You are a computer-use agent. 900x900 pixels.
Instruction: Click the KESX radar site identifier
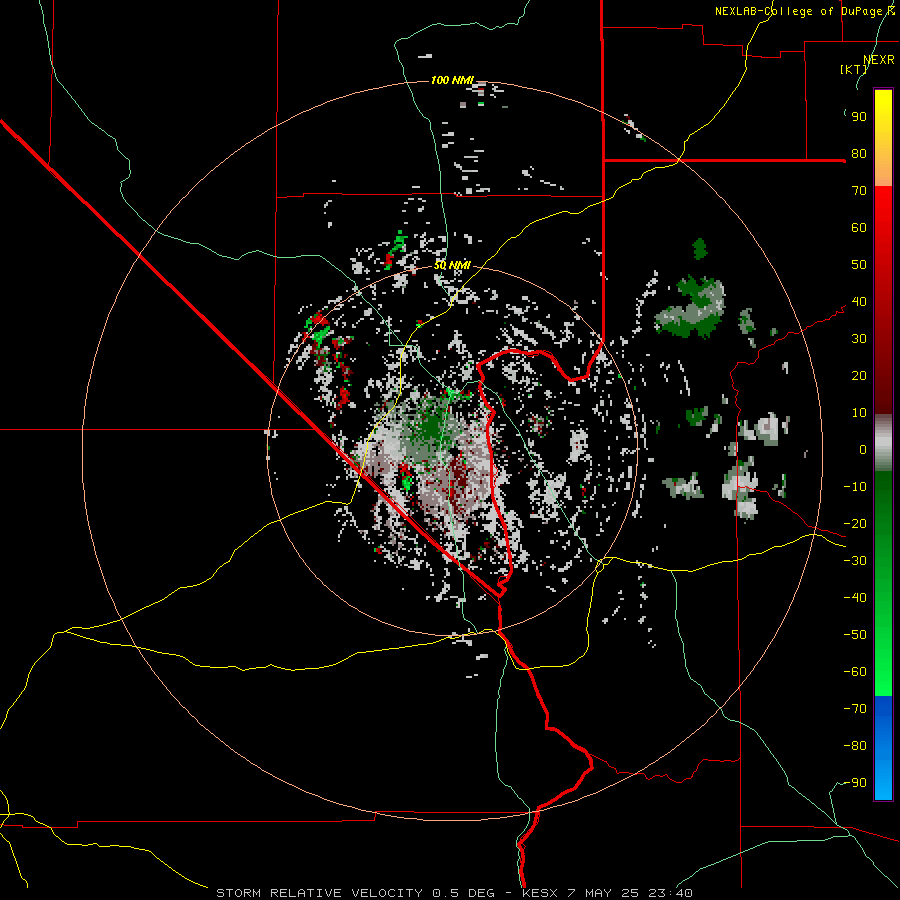pyautogui.click(x=540, y=893)
